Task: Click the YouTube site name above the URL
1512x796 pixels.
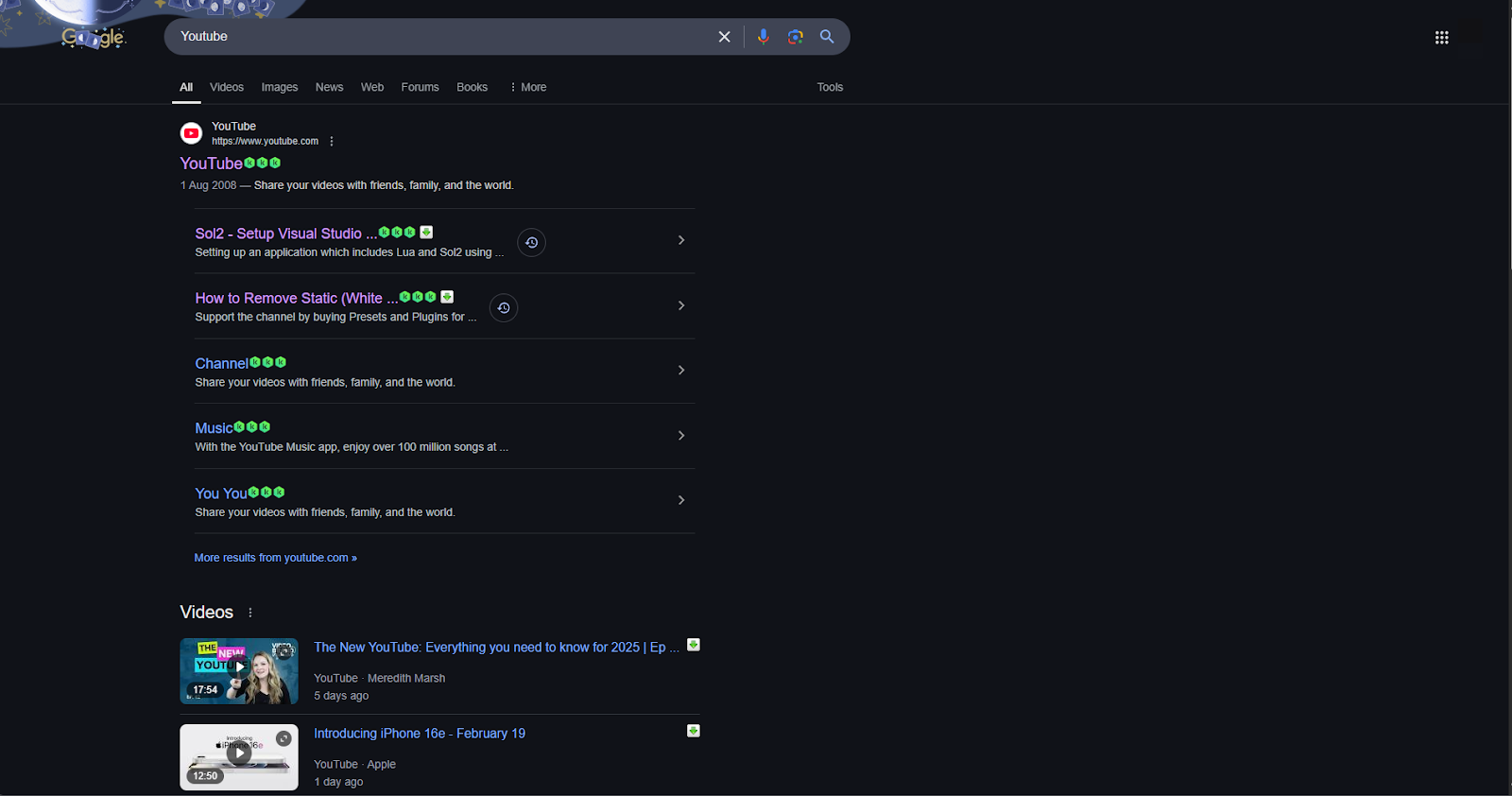Action: [233, 127]
